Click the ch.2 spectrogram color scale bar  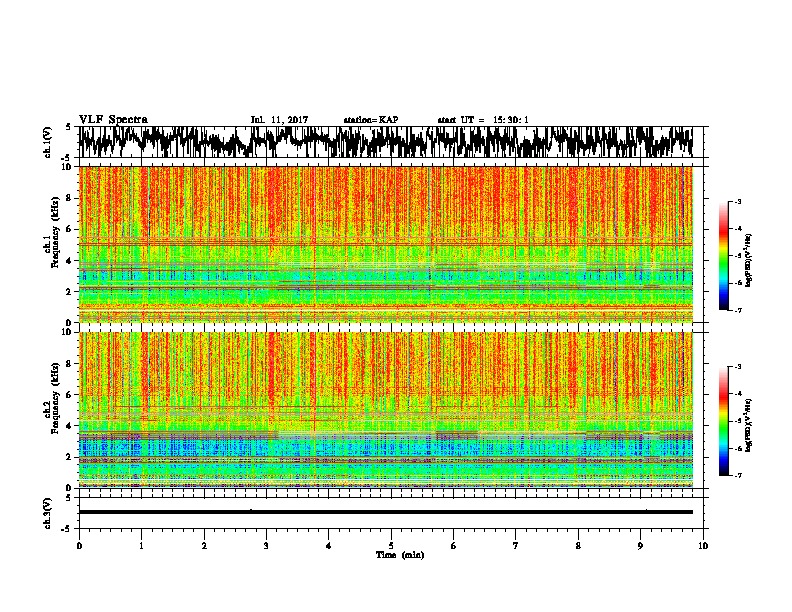pyautogui.click(x=723, y=421)
